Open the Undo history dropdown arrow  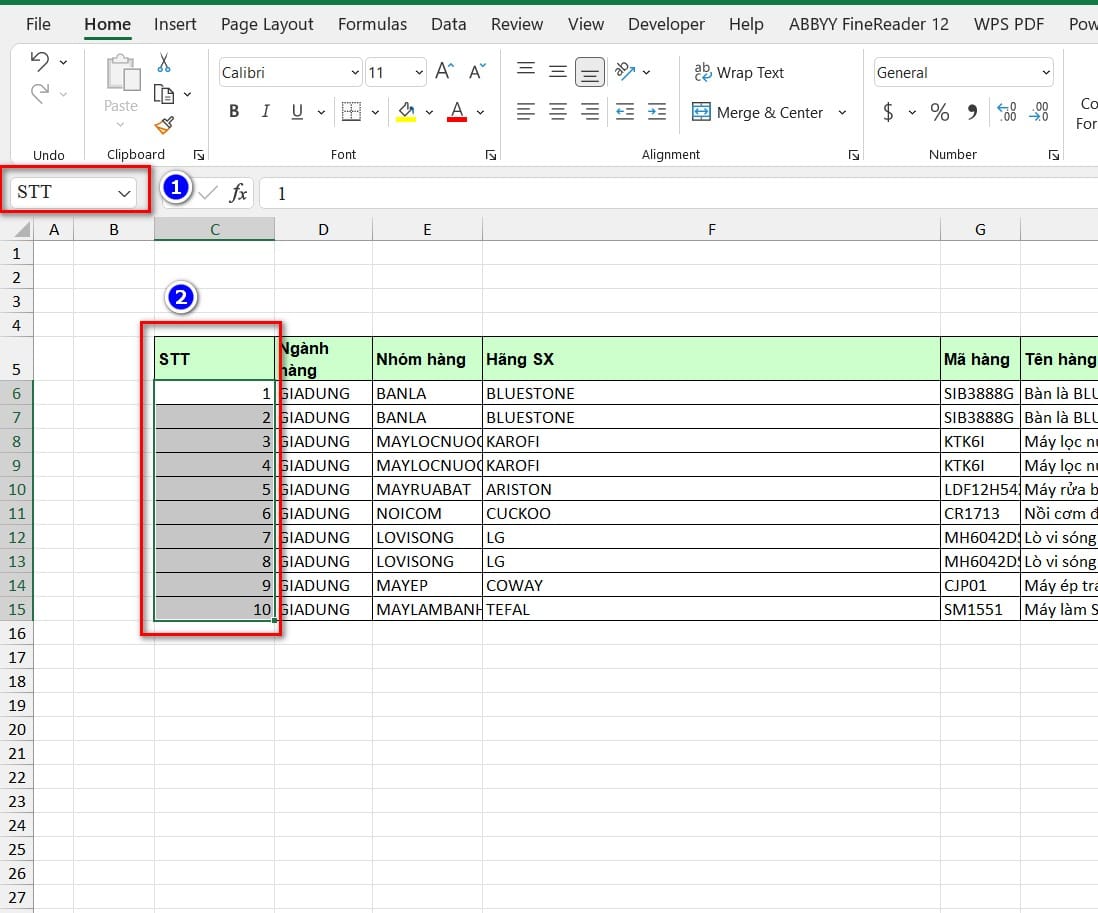64,62
